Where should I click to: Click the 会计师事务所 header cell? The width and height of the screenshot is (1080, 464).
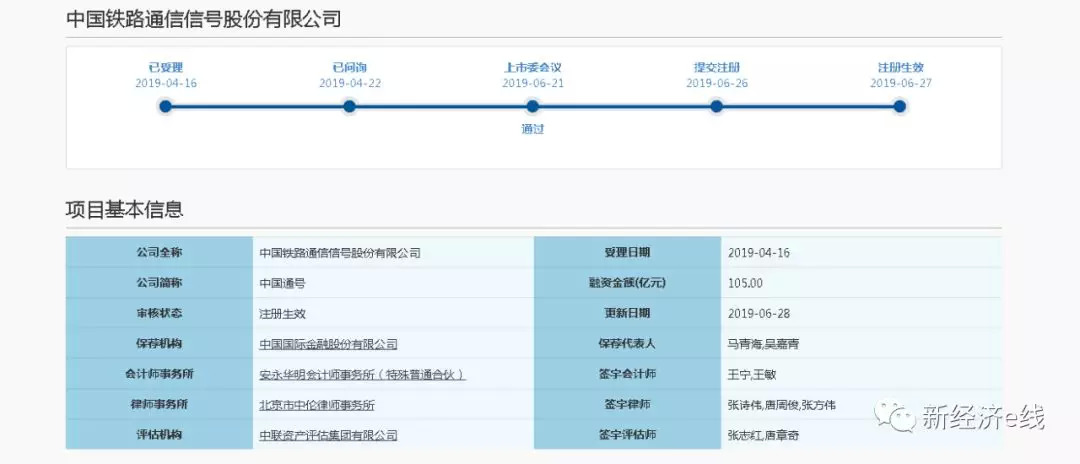tap(159, 373)
